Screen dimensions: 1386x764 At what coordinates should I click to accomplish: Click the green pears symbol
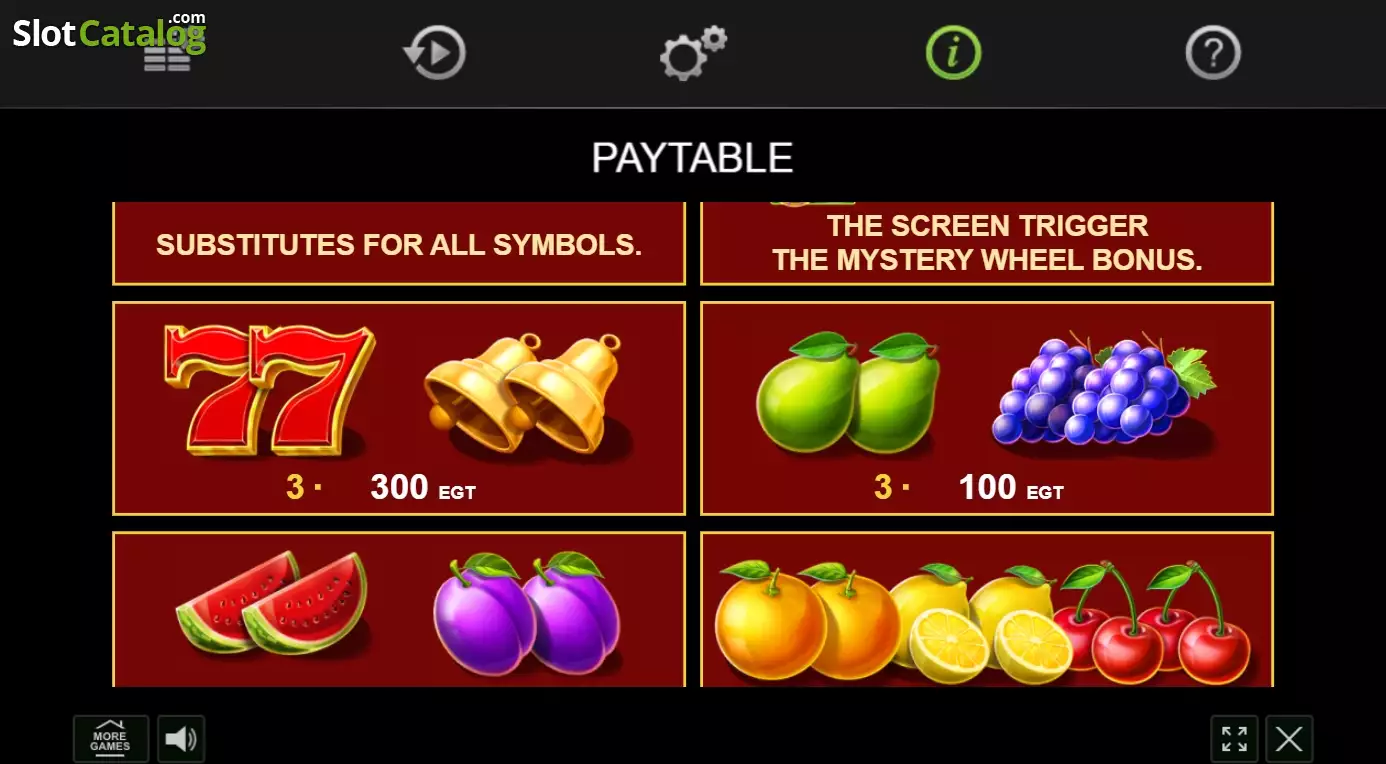(847, 392)
